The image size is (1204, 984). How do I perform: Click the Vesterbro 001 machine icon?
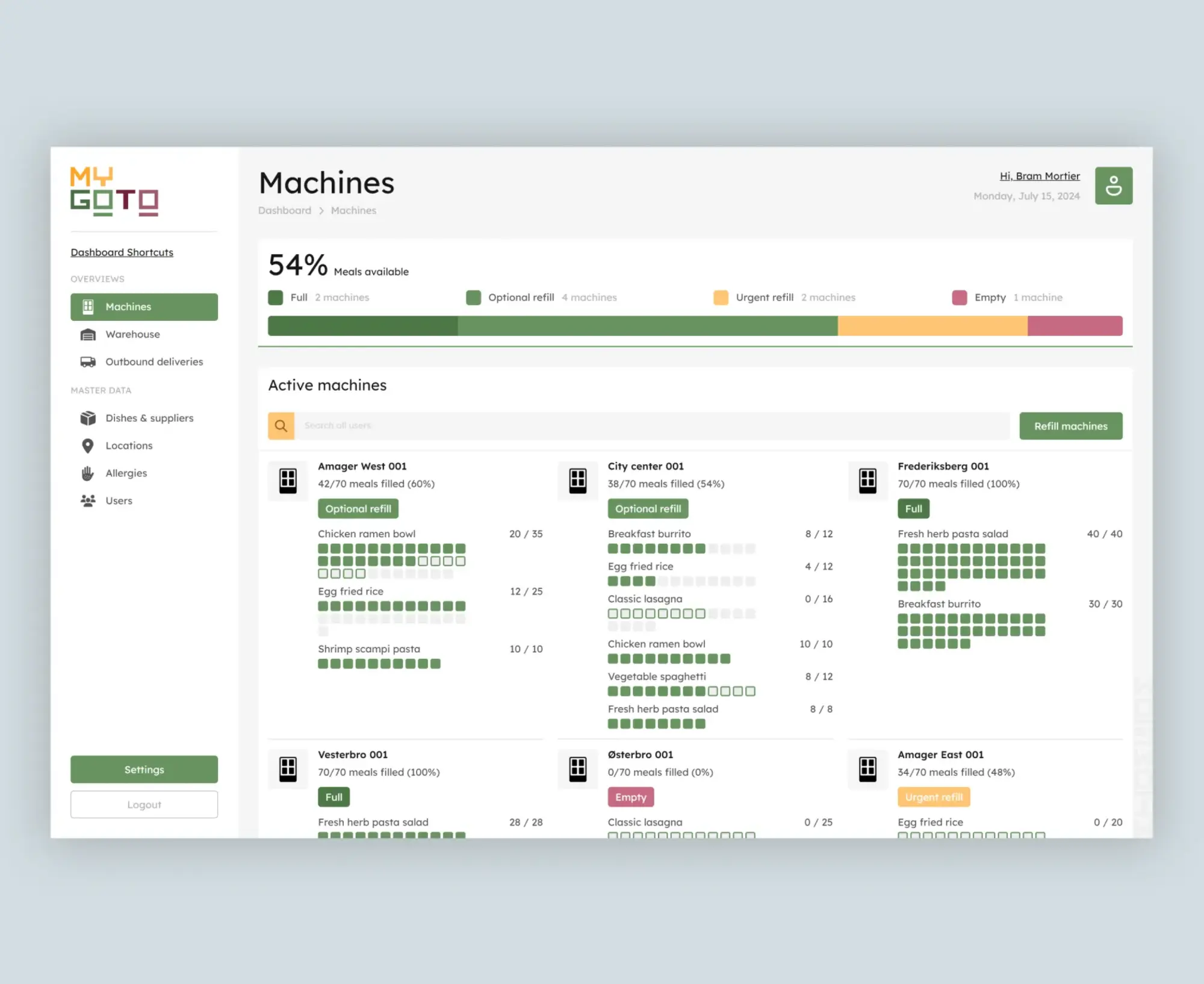coord(288,768)
